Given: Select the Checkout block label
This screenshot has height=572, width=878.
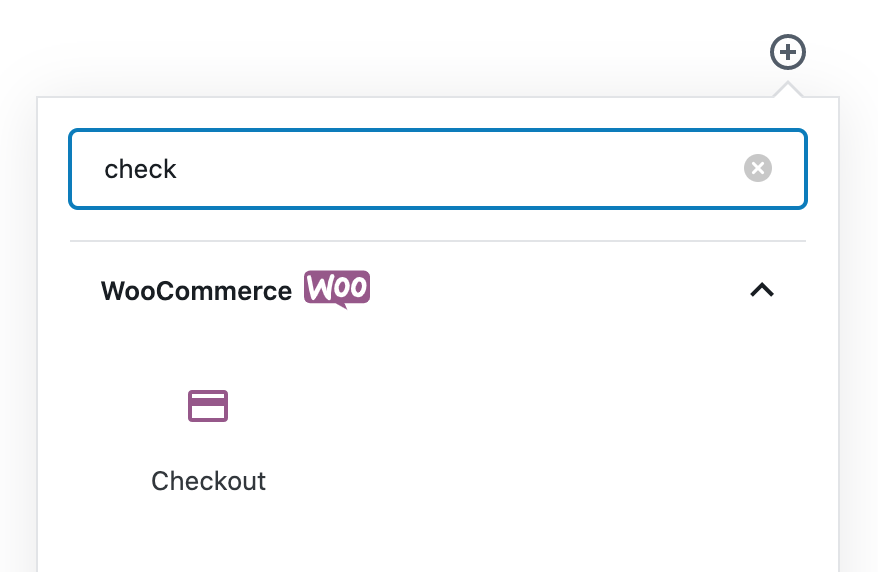Looking at the screenshot, I should click(208, 481).
